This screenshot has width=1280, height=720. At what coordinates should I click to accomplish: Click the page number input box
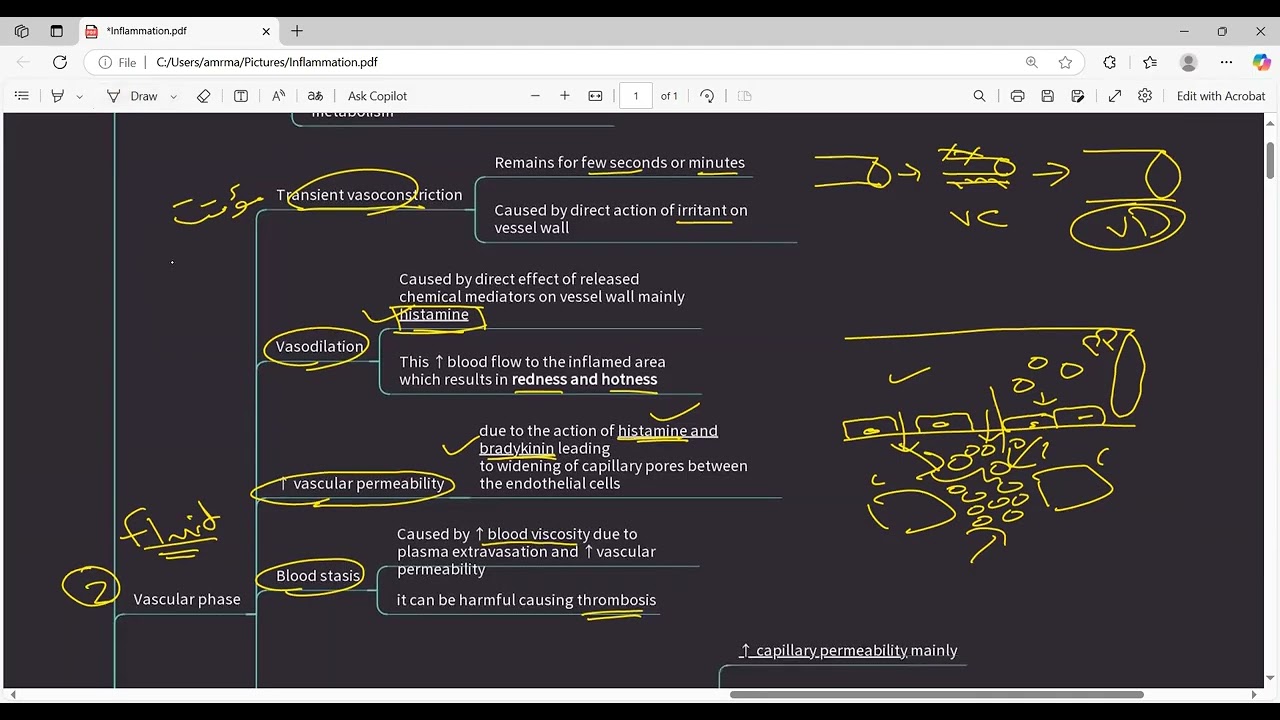pyautogui.click(x=636, y=96)
